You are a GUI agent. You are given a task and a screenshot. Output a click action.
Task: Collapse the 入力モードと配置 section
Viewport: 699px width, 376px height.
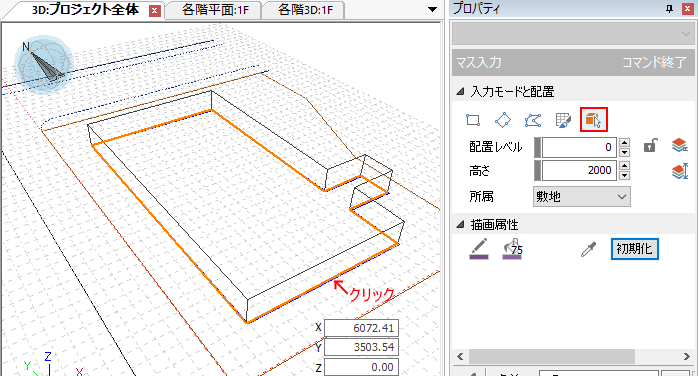461,92
